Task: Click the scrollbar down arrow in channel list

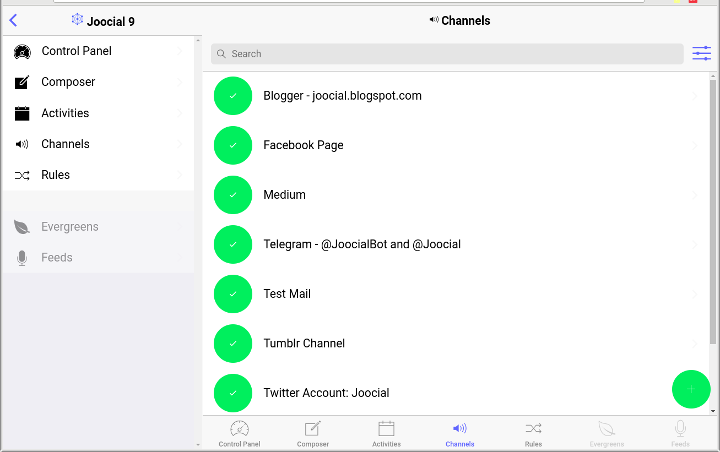Action: click(713, 411)
